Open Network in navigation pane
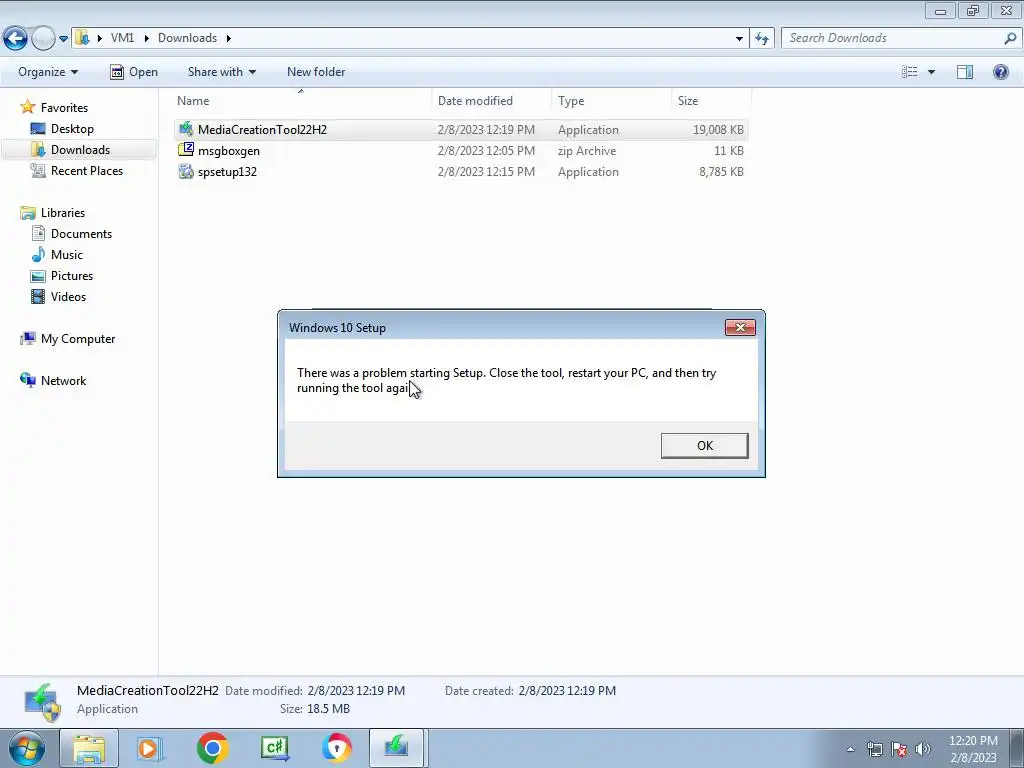Screen dimensions: 1024x768 click(x=63, y=381)
